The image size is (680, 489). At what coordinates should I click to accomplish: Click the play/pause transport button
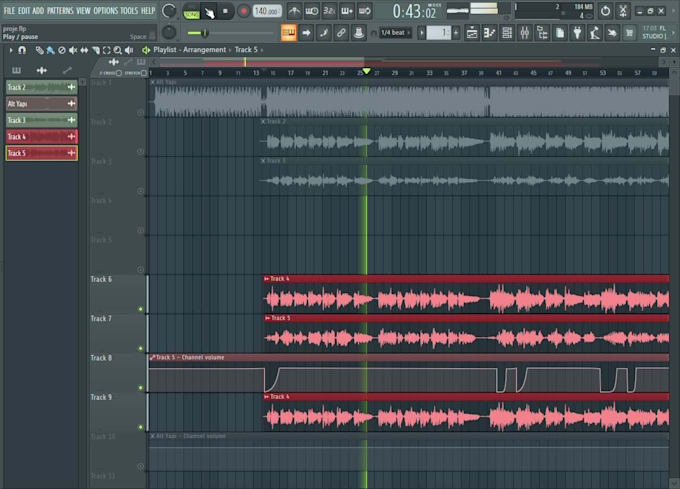209,12
